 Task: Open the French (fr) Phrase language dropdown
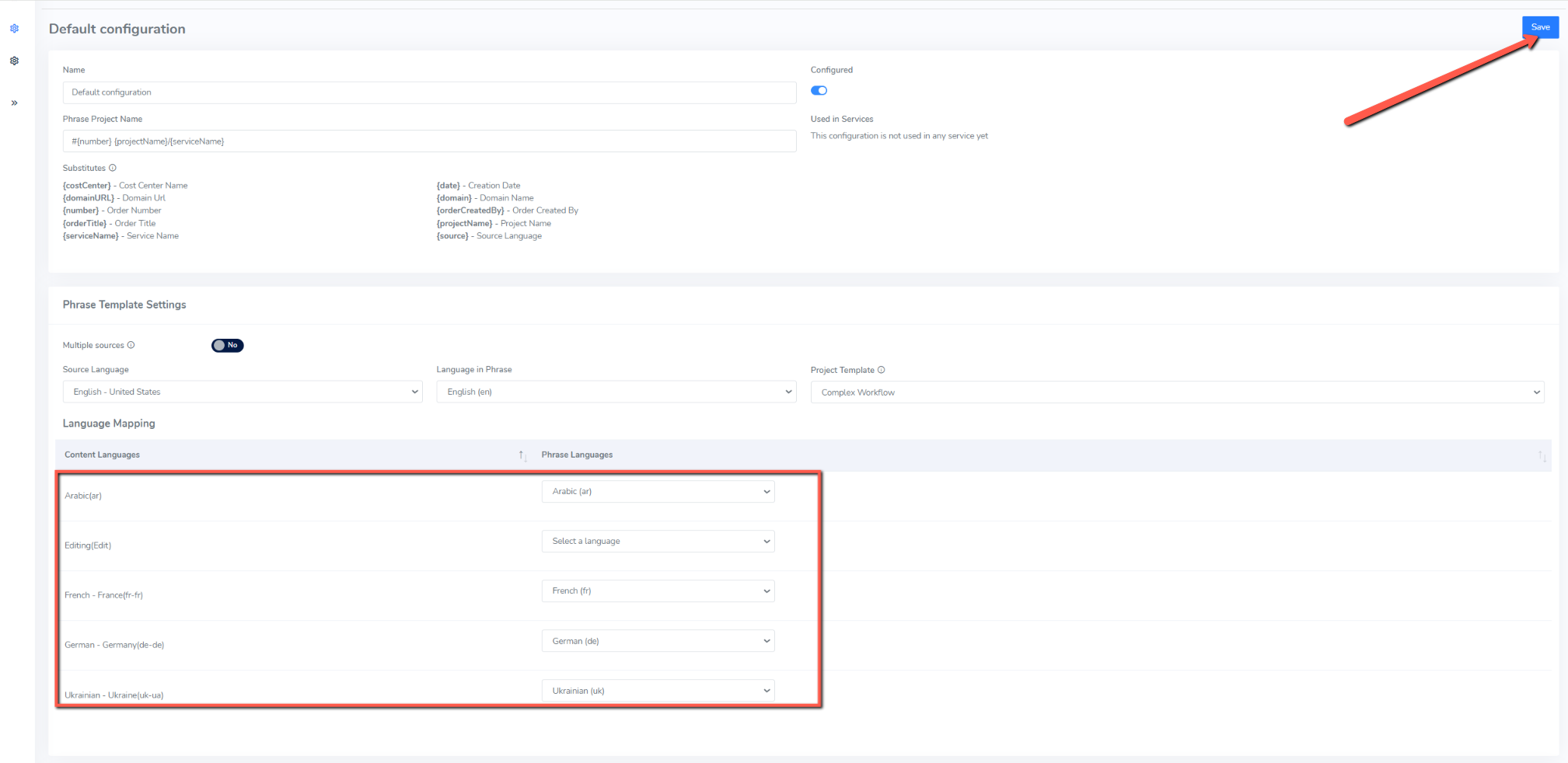click(x=658, y=591)
